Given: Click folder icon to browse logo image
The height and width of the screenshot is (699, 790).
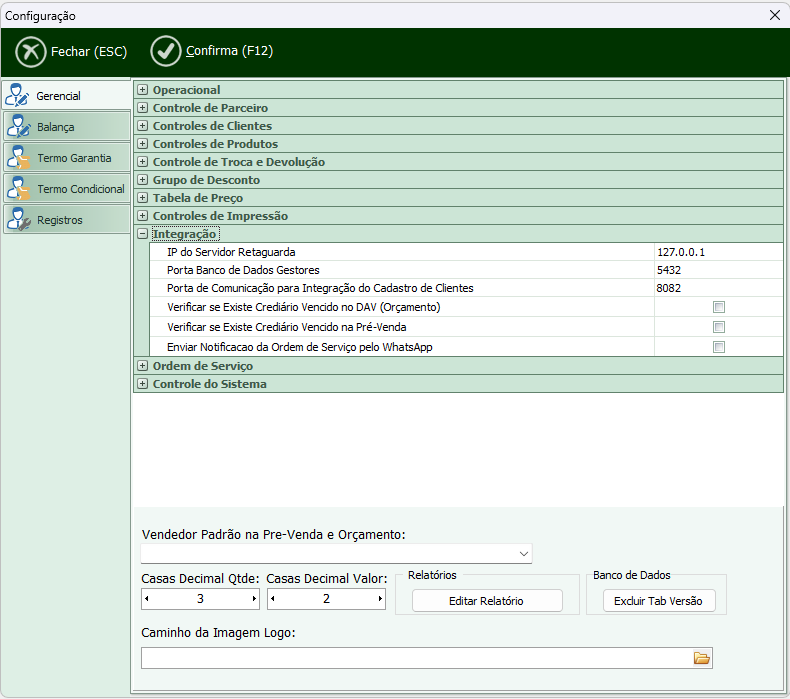Looking at the screenshot, I should tap(701, 657).
